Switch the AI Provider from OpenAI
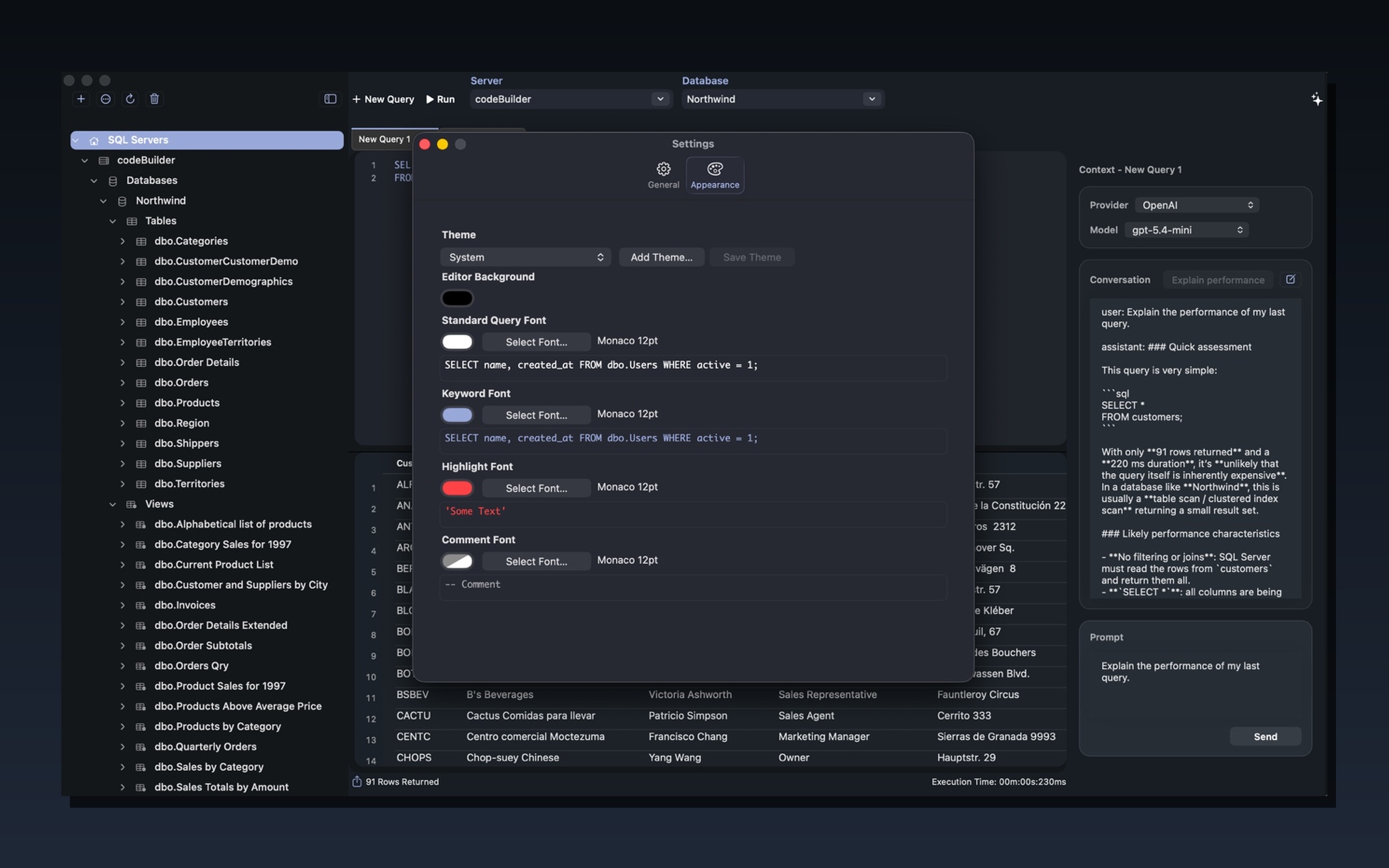This screenshot has width=1389, height=868. (x=1197, y=204)
